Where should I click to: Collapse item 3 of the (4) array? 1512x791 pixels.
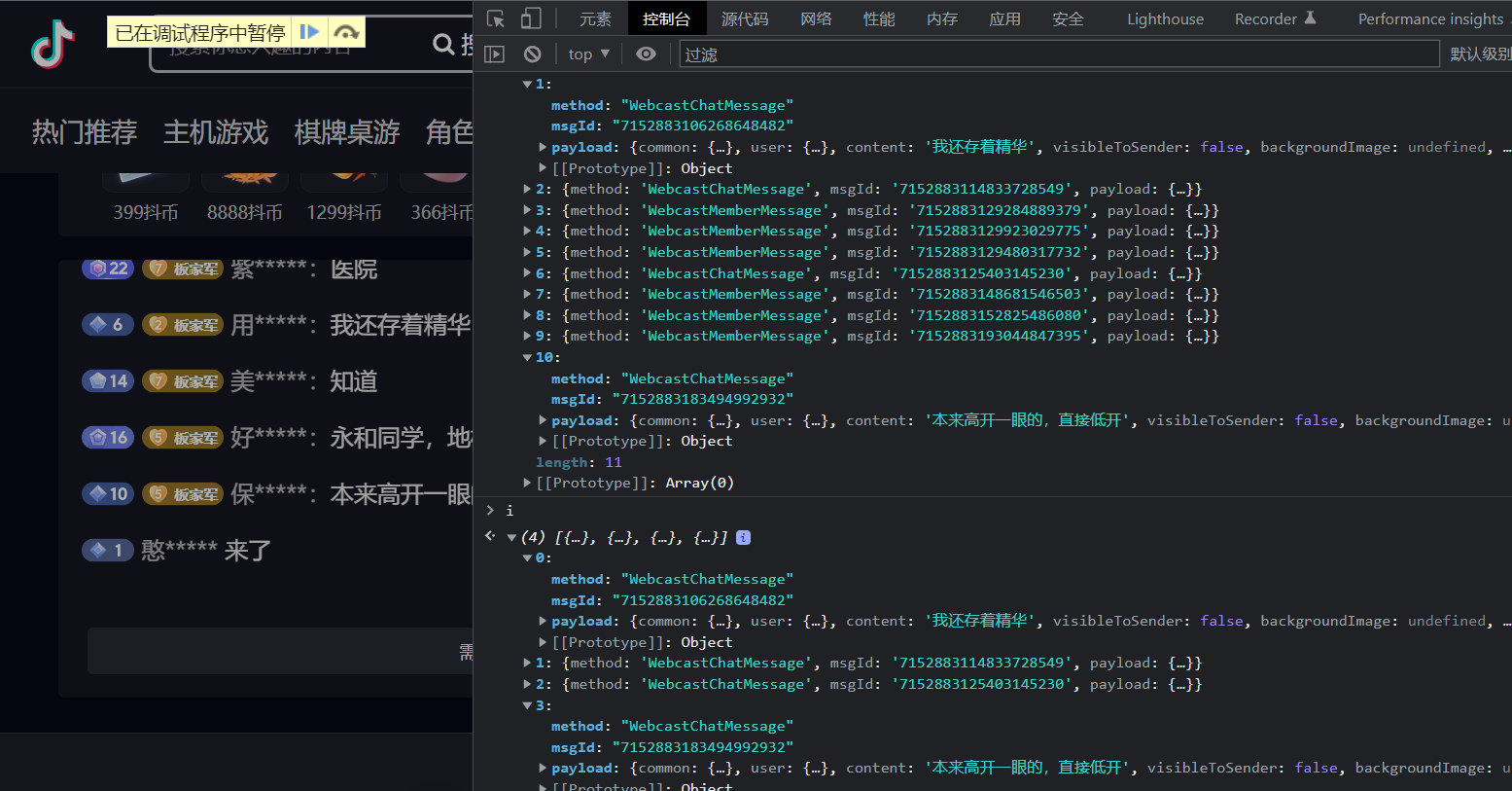[x=527, y=705]
